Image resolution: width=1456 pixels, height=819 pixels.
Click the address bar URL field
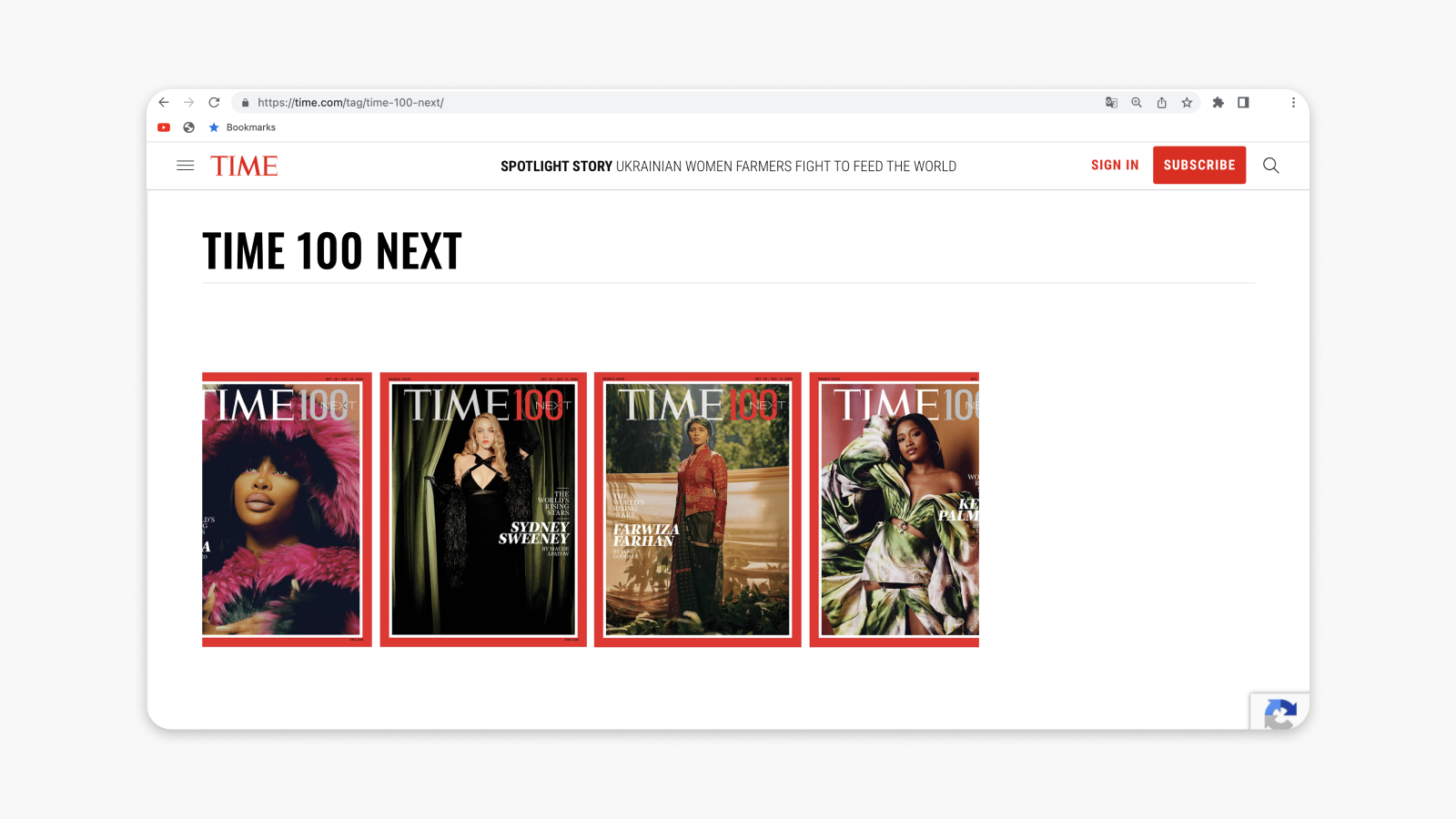click(x=637, y=103)
